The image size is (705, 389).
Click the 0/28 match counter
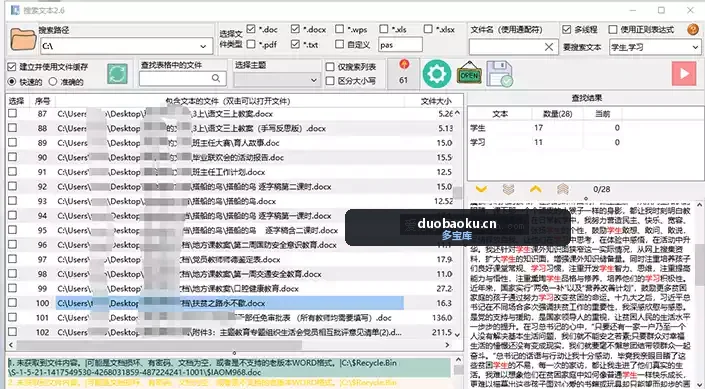tap(601, 189)
